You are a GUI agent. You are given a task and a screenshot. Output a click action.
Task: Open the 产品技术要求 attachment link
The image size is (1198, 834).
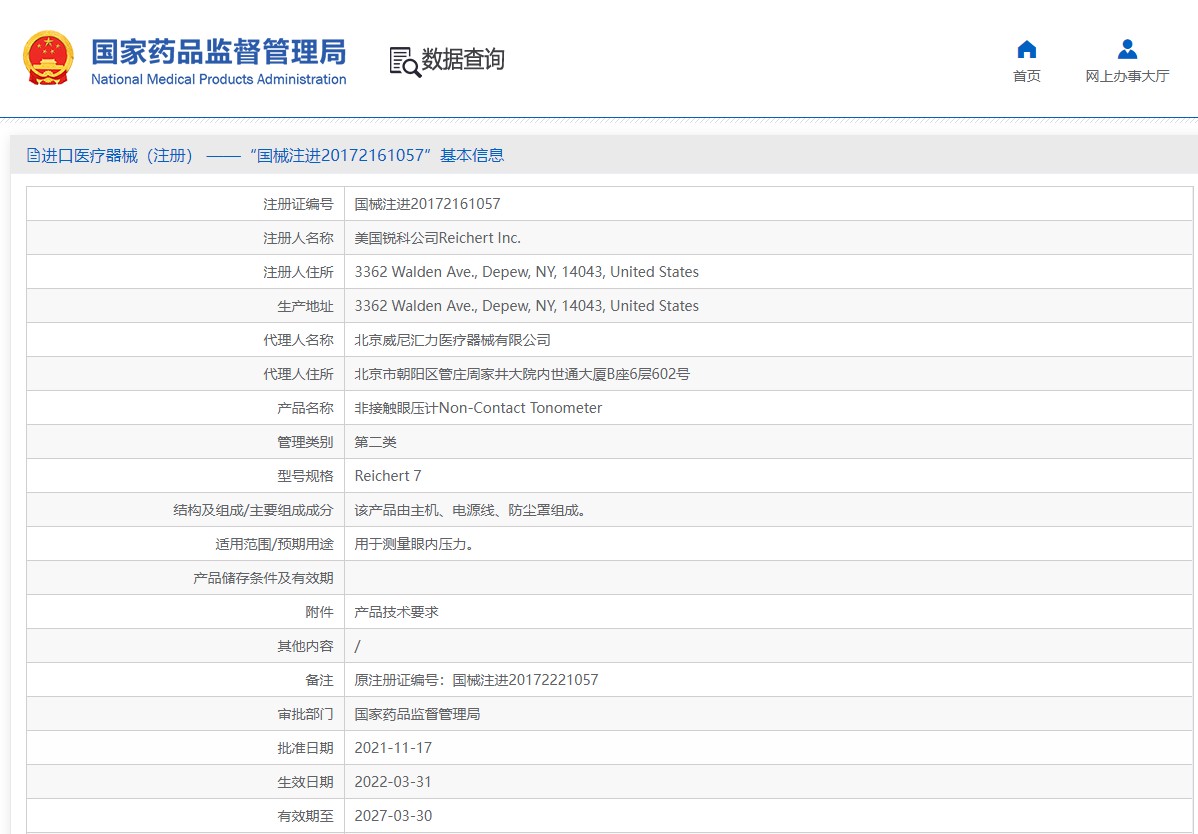point(397,612)
